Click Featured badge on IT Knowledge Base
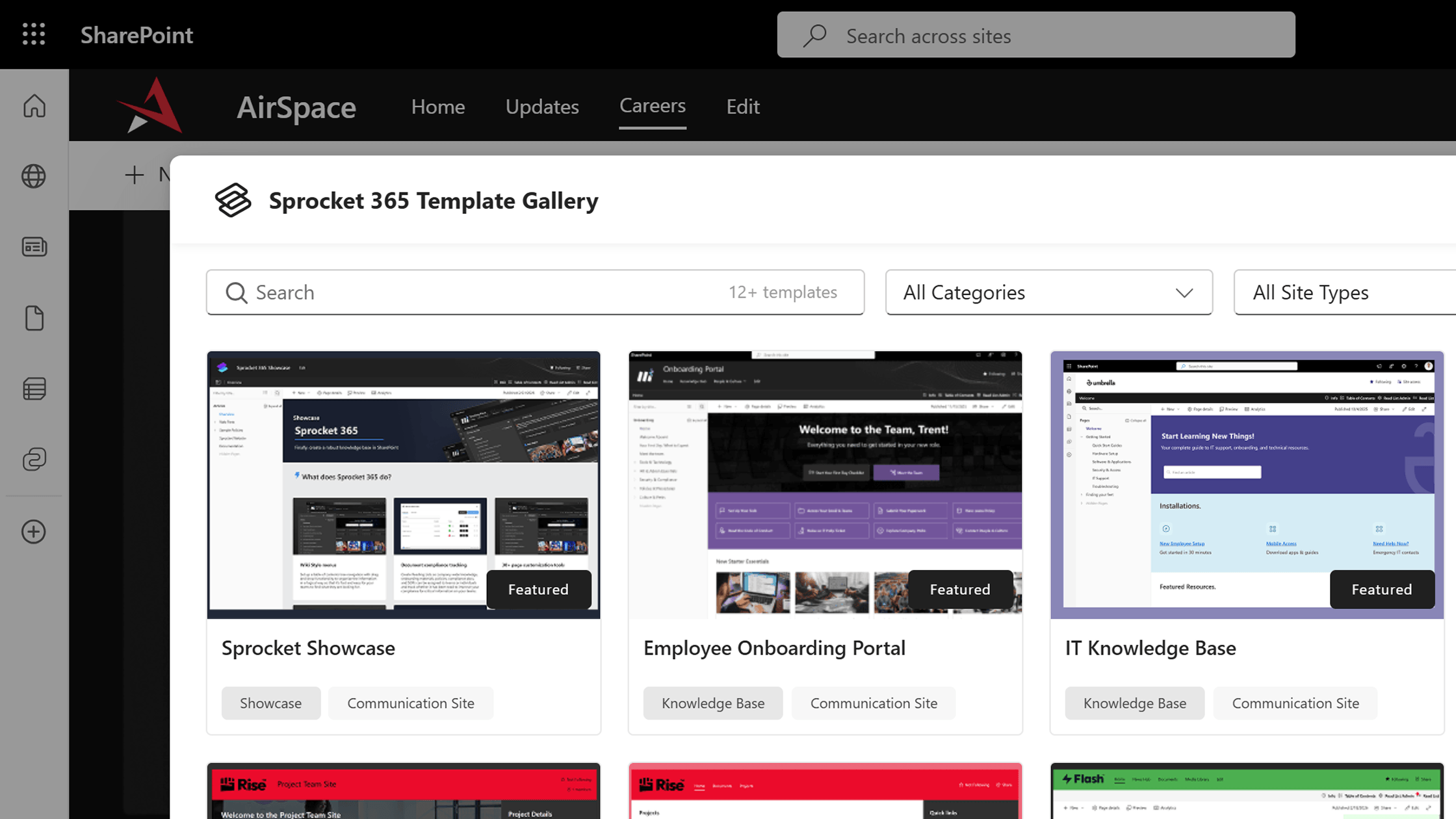This screenshot has height=819, width=1456. pos(1382,590)
